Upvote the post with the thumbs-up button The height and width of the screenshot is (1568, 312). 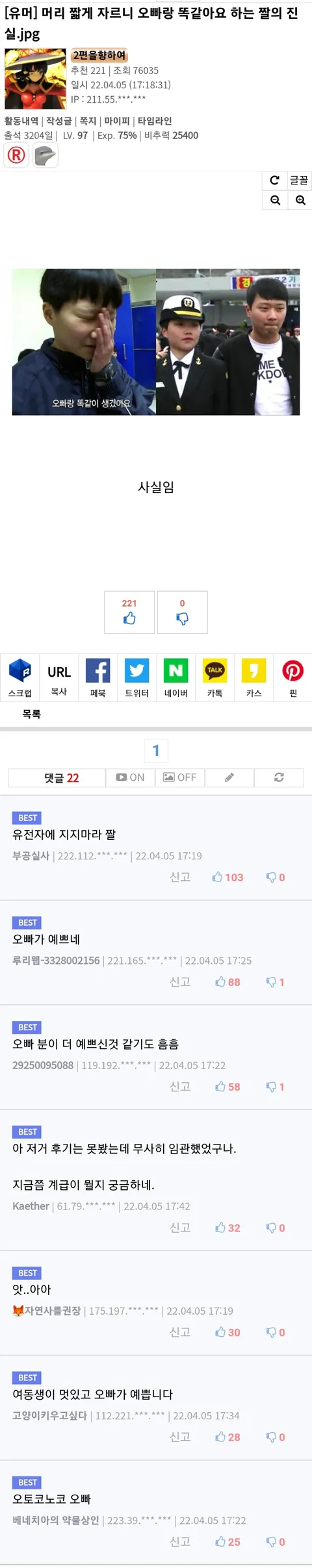(129, 612)
